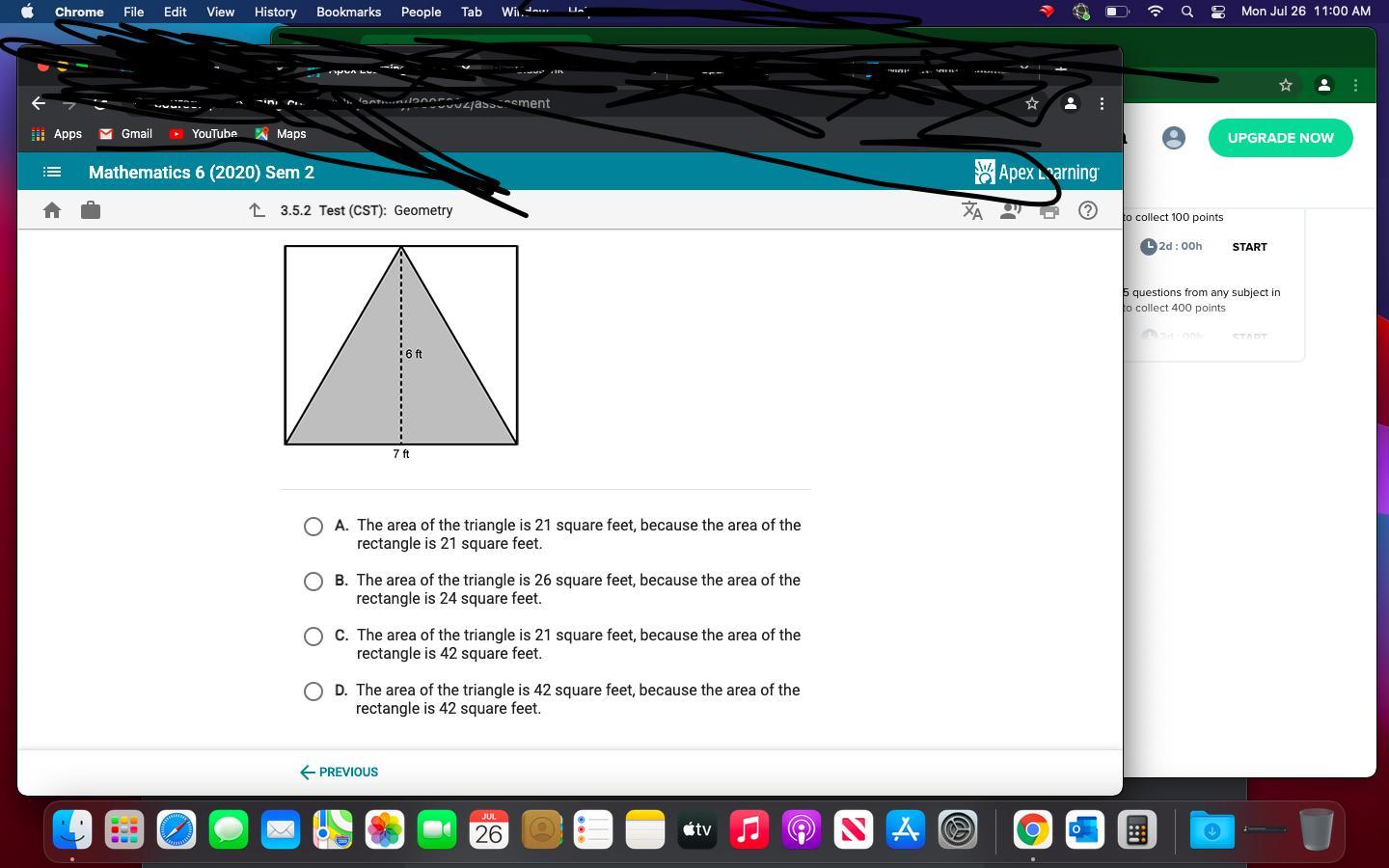Open System Preferences from the dock

coord(958,829)
